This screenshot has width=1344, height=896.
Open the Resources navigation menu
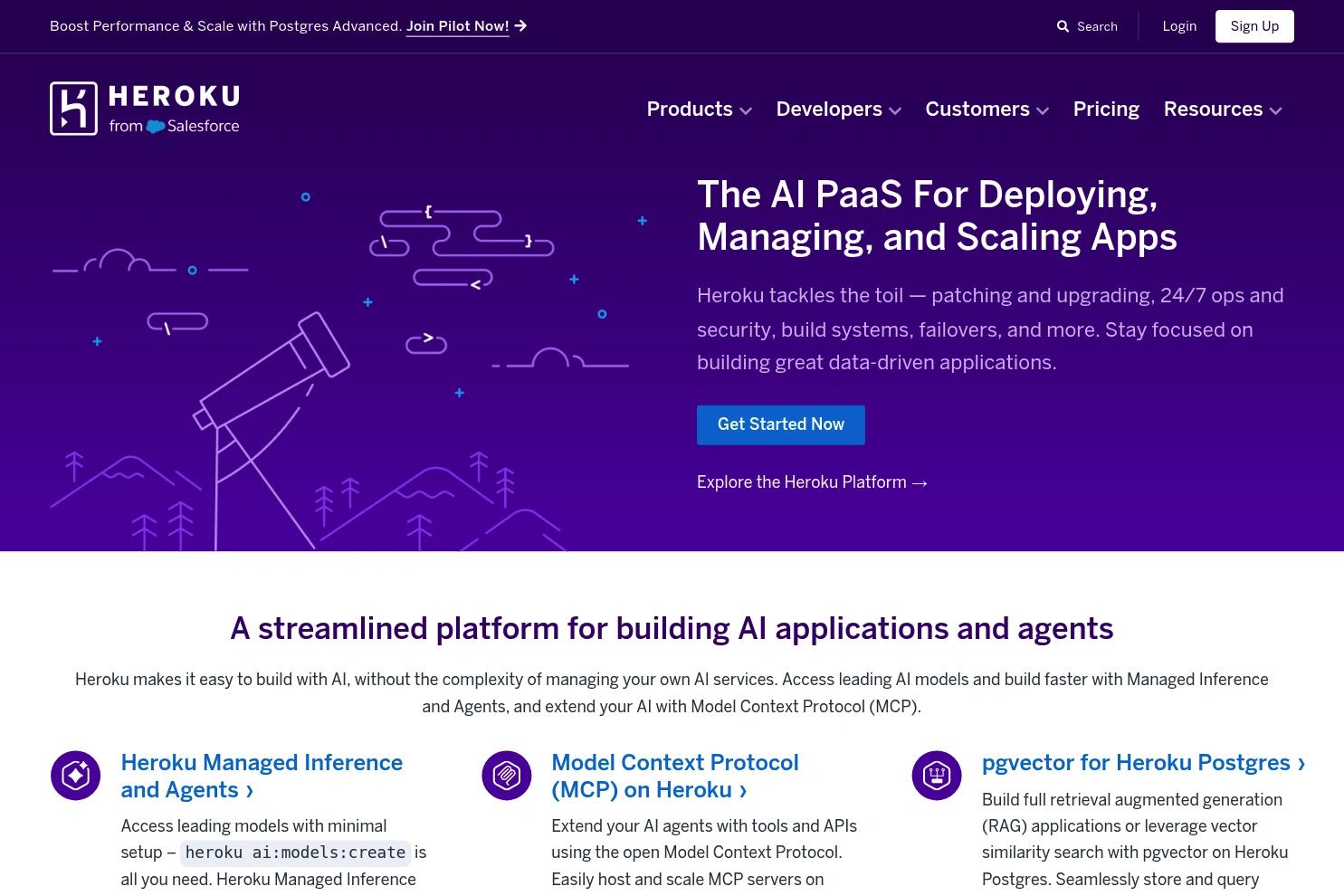click(1224, 110)
